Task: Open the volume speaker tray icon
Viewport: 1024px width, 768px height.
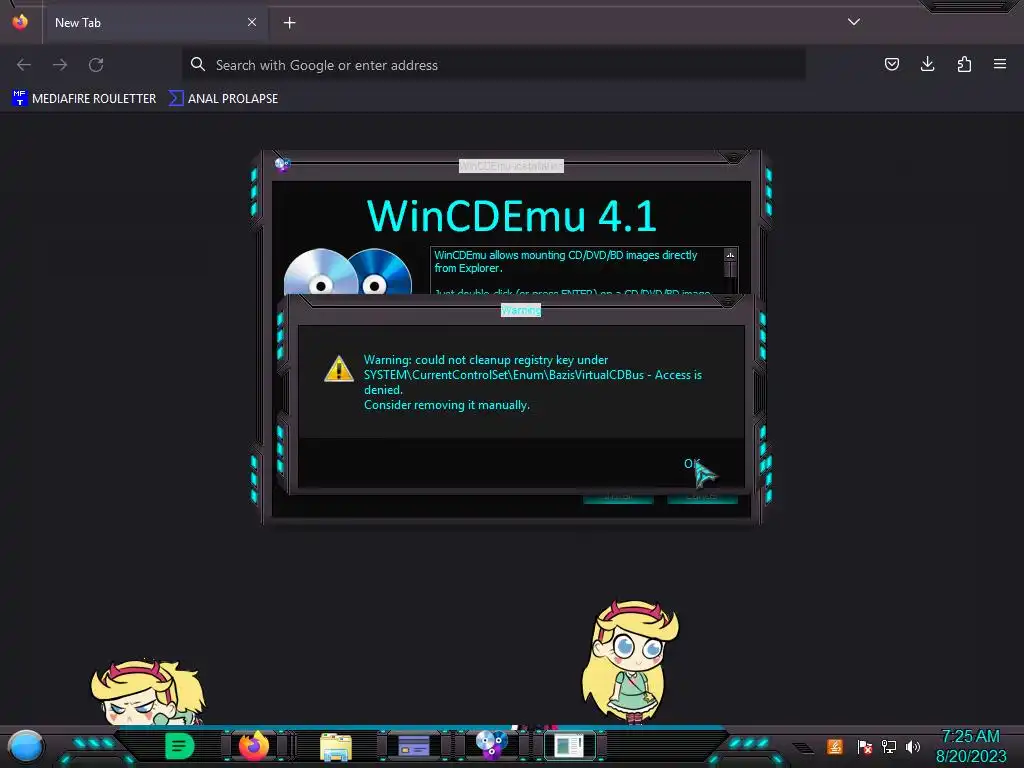Action: coord(913,746)
